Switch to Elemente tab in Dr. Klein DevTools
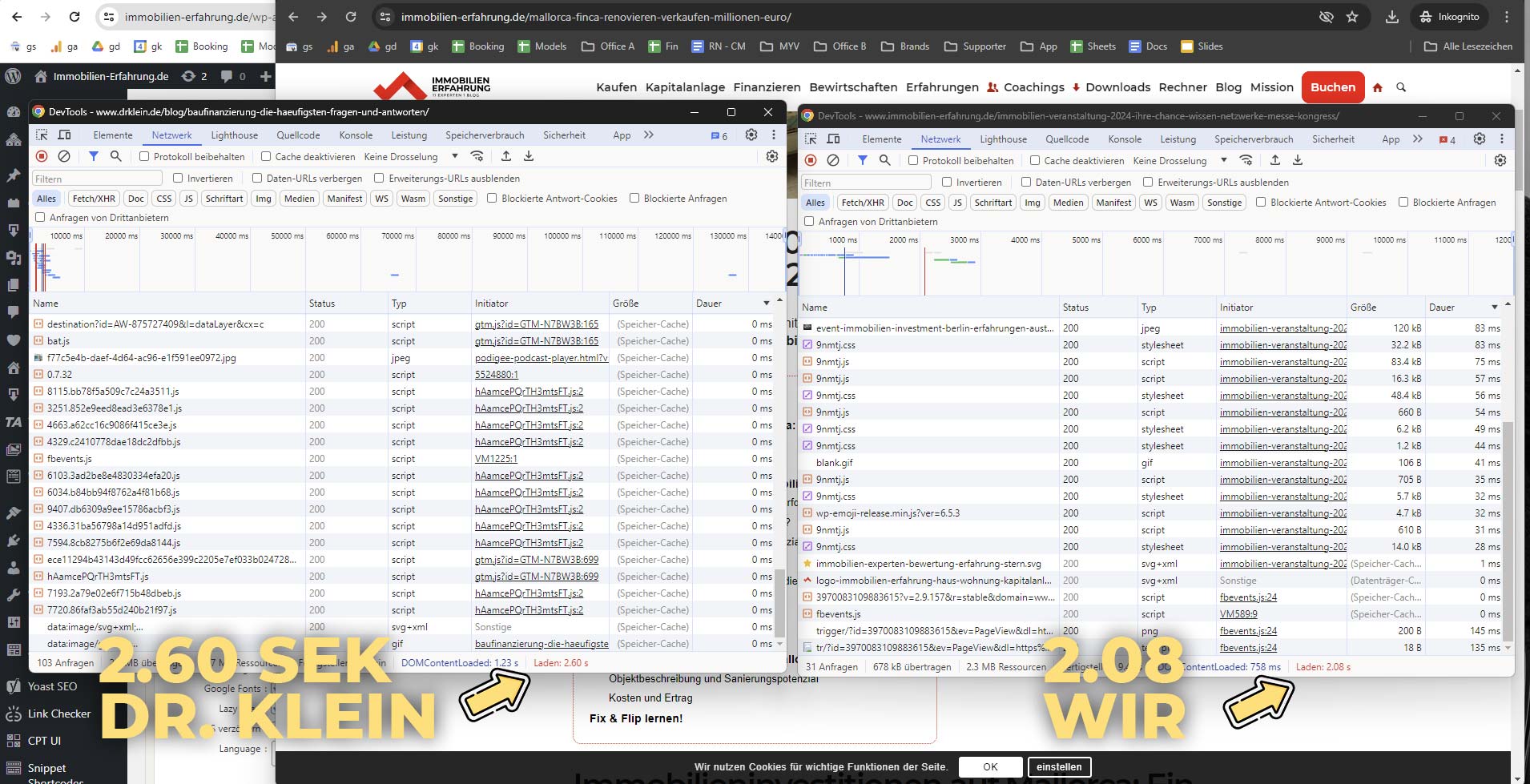 click(x=113, y=135)
